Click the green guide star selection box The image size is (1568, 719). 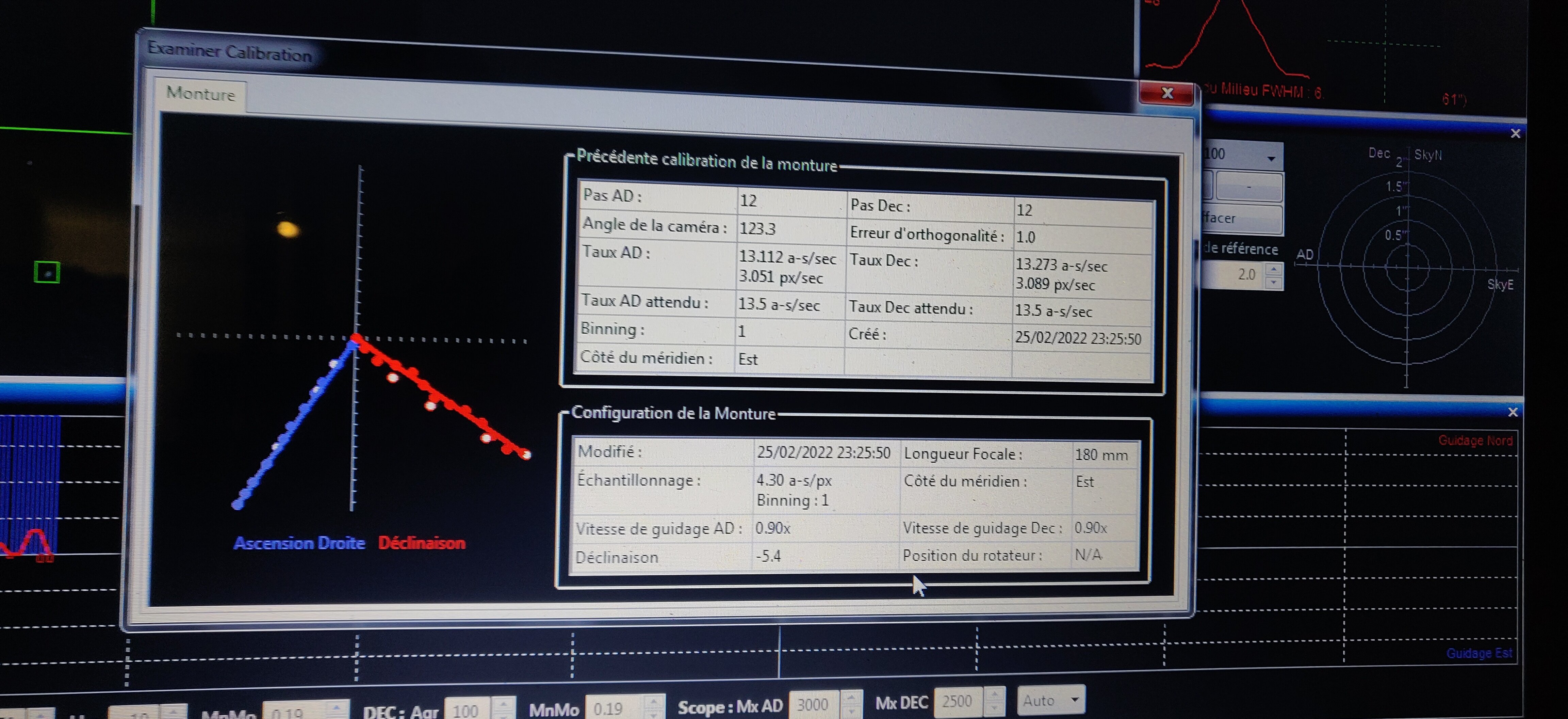(x=47, y=272)
